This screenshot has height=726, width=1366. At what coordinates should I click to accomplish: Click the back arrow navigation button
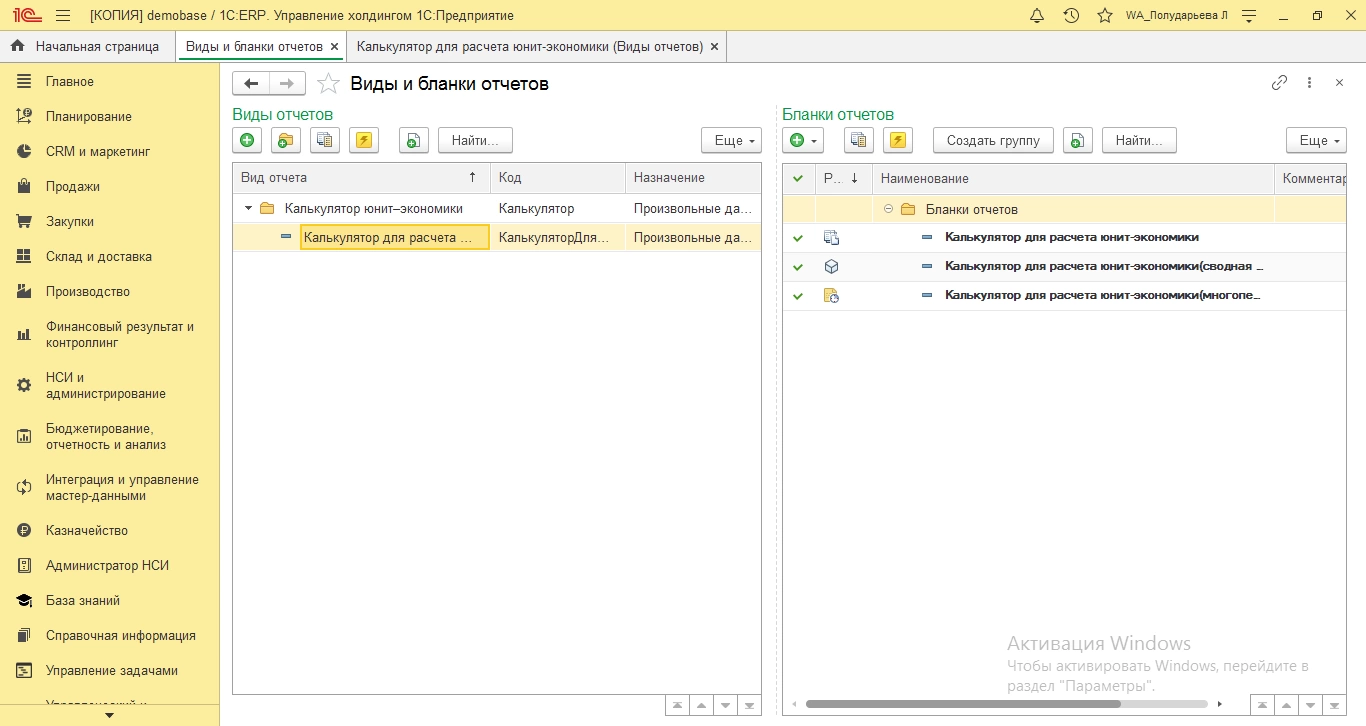[251, 84]
